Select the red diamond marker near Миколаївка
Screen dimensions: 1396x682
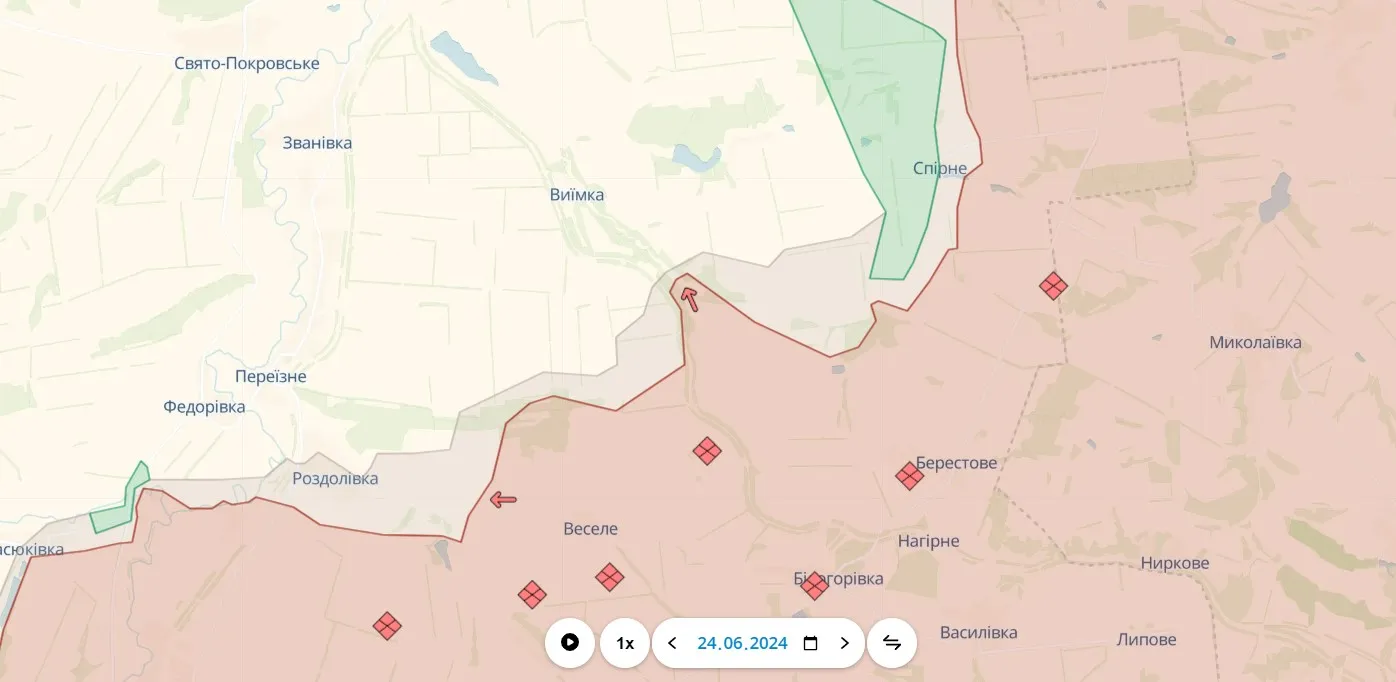pyautogui.click(x=1052, y=286)
